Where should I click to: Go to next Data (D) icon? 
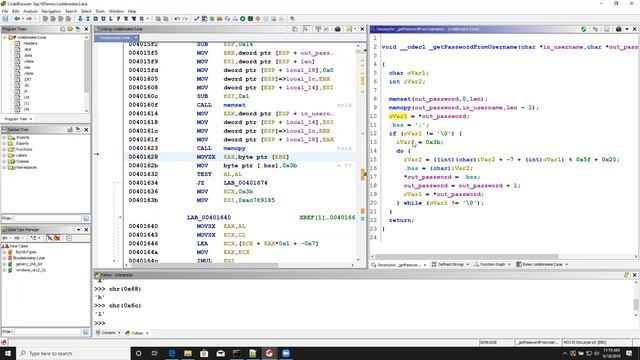(x=96, y=19)
